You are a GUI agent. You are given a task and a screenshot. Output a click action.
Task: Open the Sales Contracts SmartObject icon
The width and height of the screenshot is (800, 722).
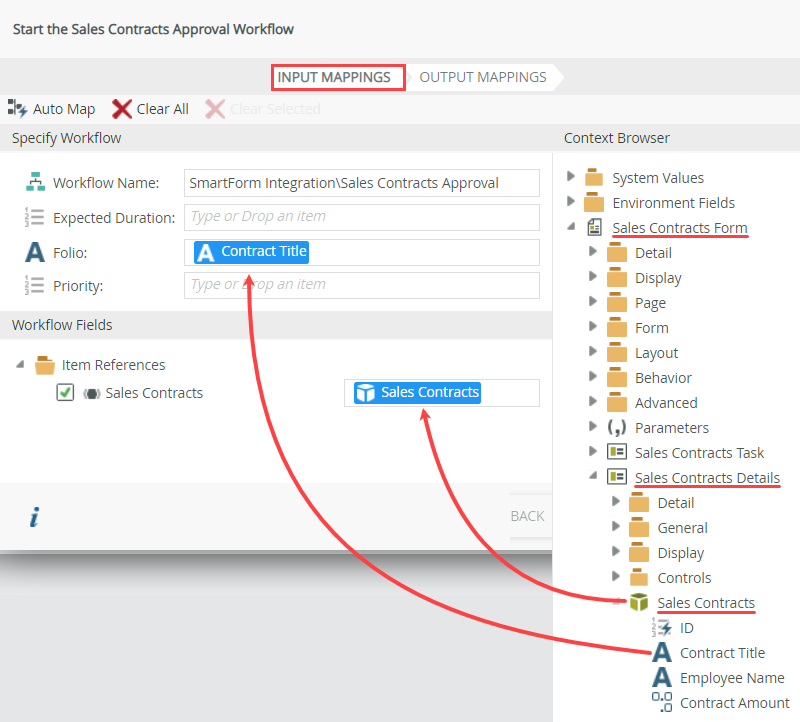(638, 602)
